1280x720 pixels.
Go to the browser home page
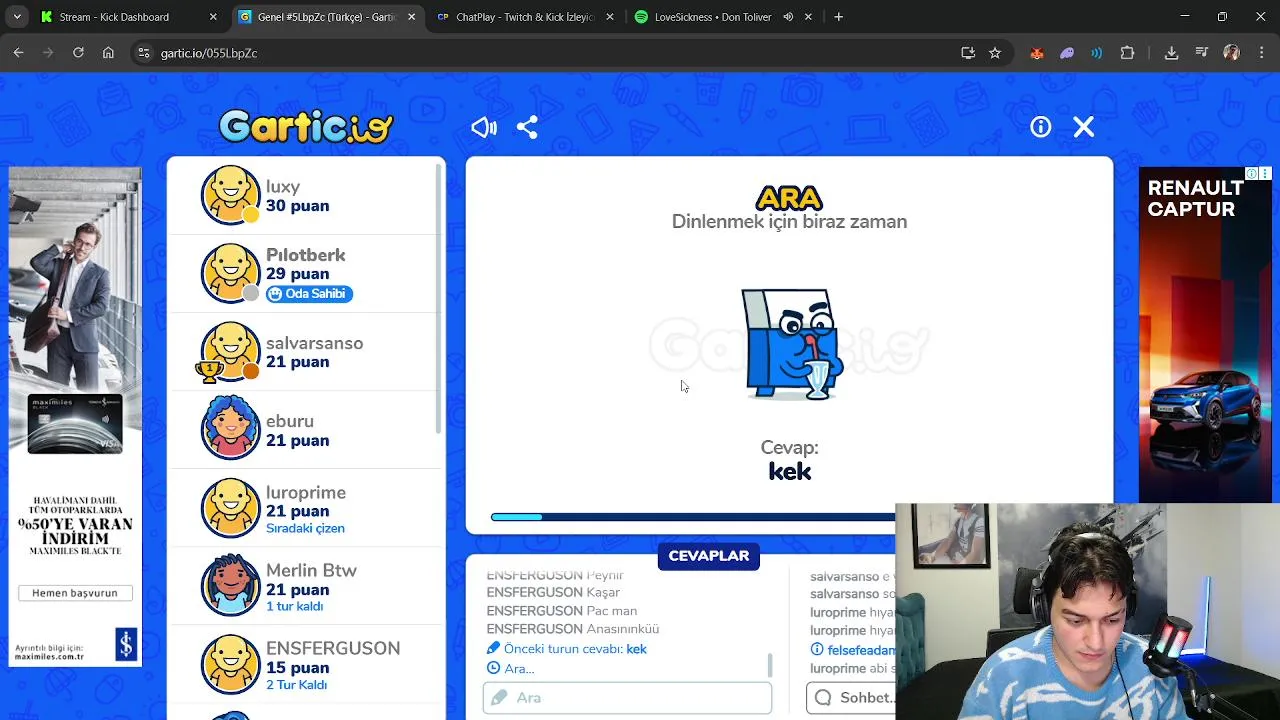(x=108, y=53)
